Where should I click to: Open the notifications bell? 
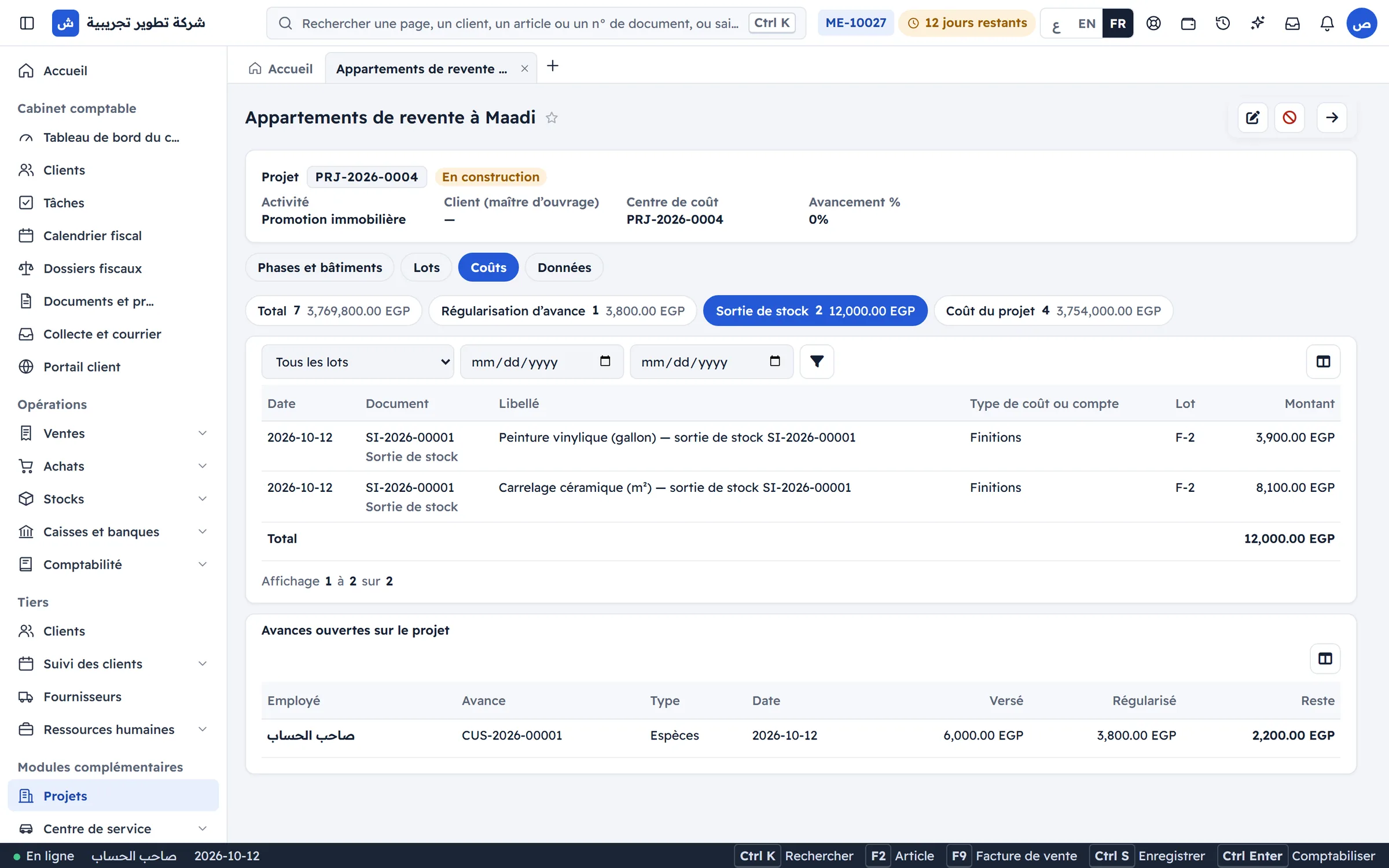pos(1327,23)
